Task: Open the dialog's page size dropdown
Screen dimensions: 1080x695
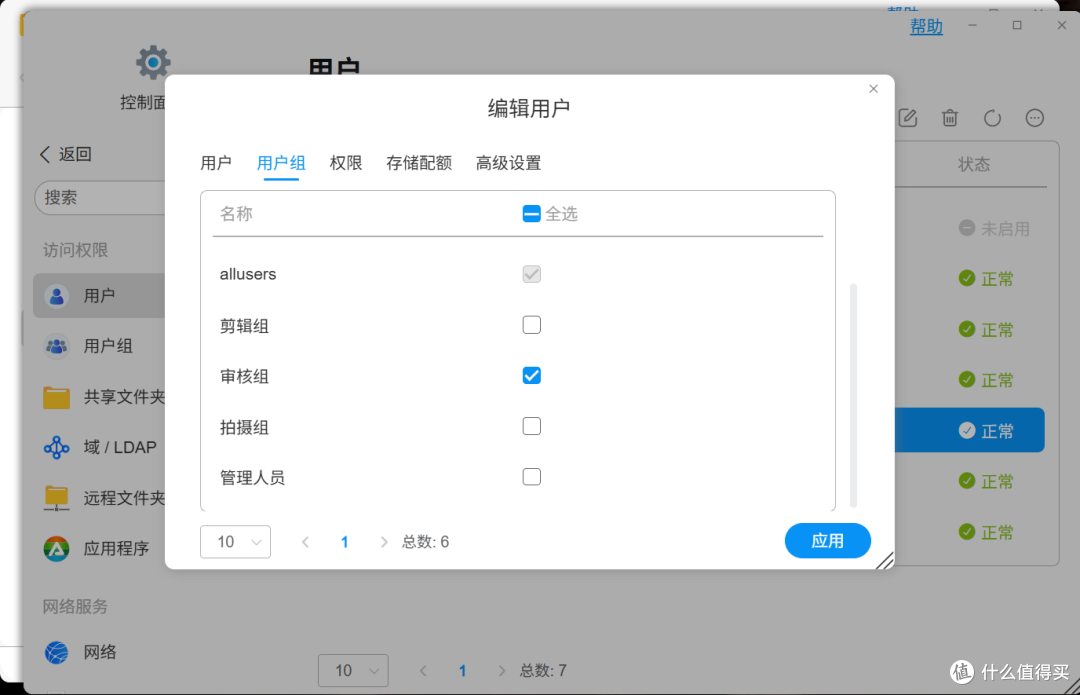Action: click(x=236, y=541)
